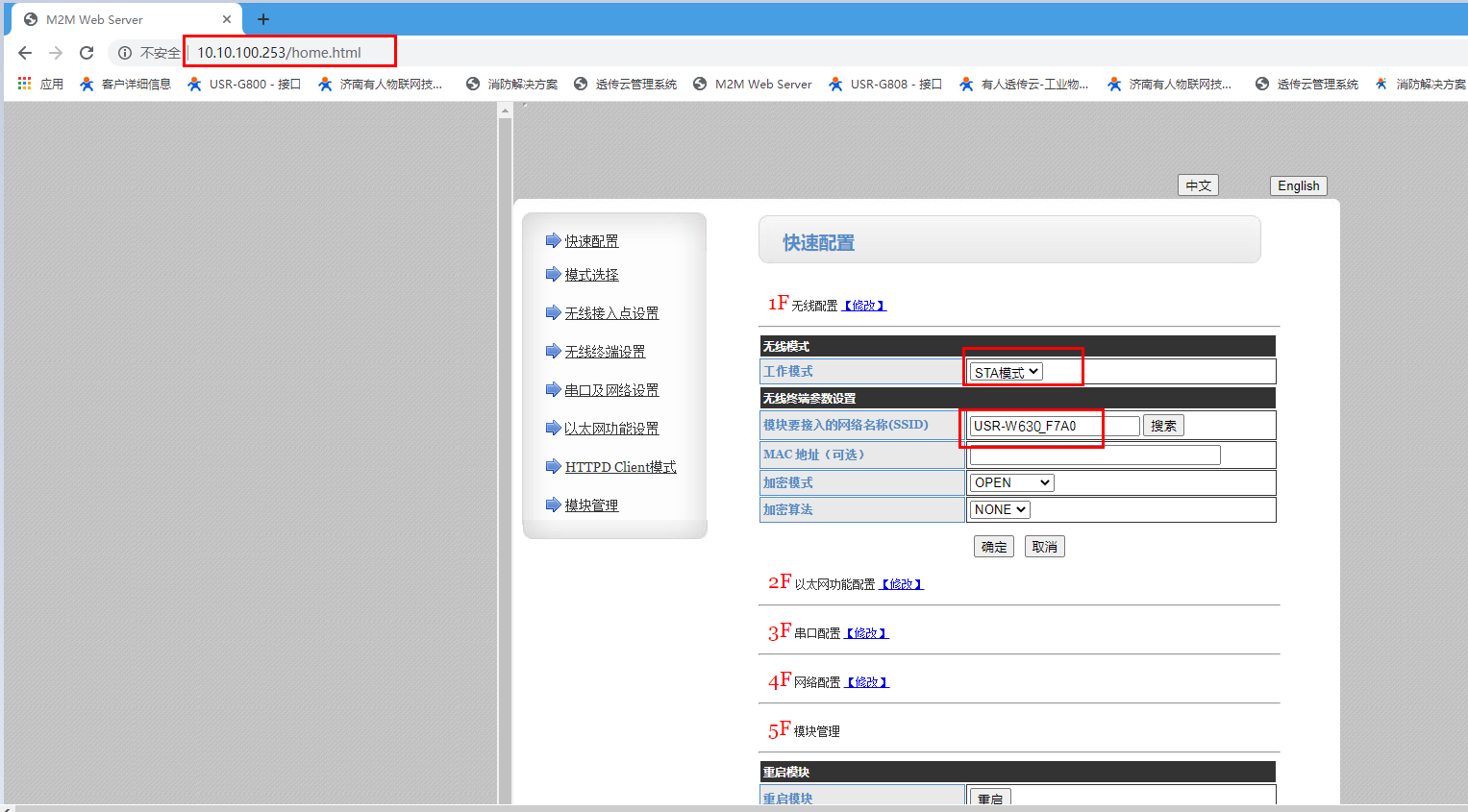This screenshot has height=812, width=1468.
Task: Open the USR-G800 接口 bookmark
Action: click(244, 85)
